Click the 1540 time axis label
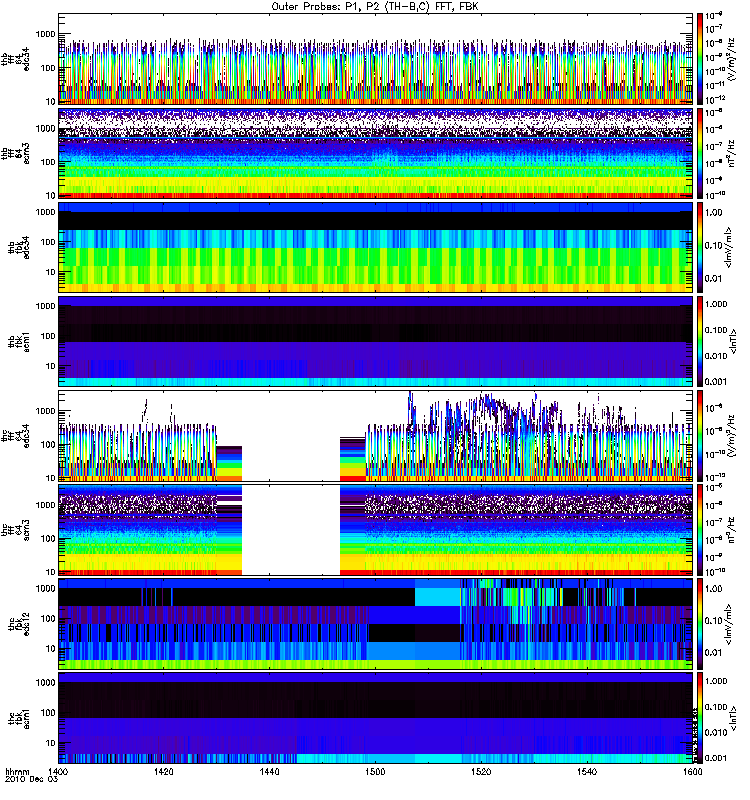 [587, 771]
